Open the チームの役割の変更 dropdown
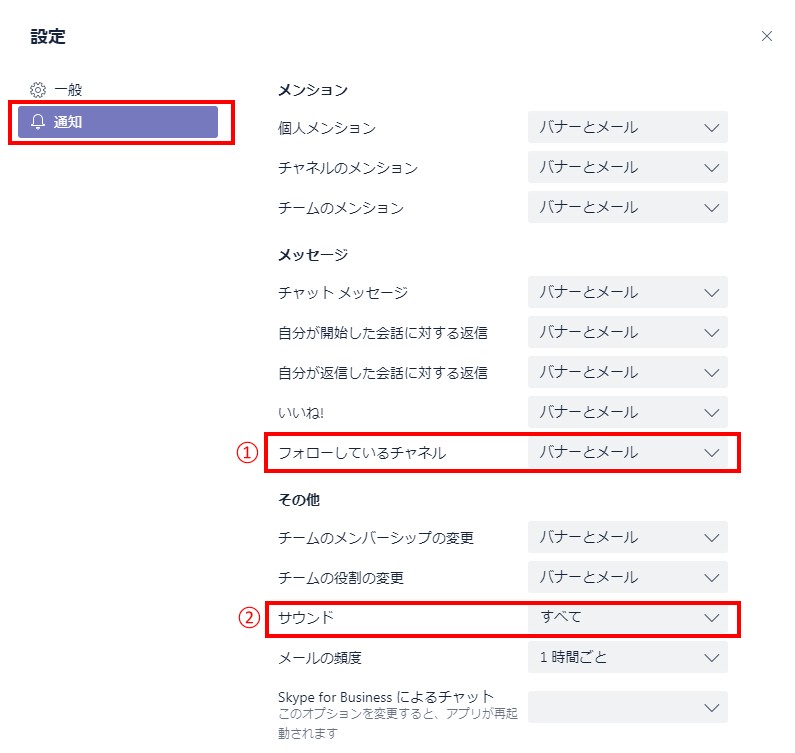Viewport: 795px width, 753px height. pos(627,577)
